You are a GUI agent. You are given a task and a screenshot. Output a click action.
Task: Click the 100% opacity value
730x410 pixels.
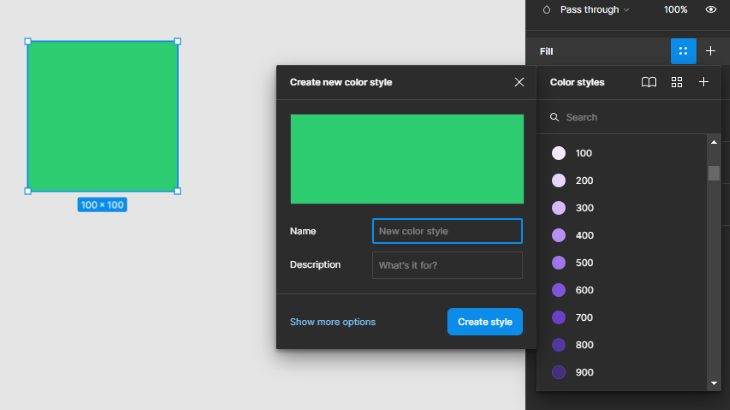coord(675,10)
